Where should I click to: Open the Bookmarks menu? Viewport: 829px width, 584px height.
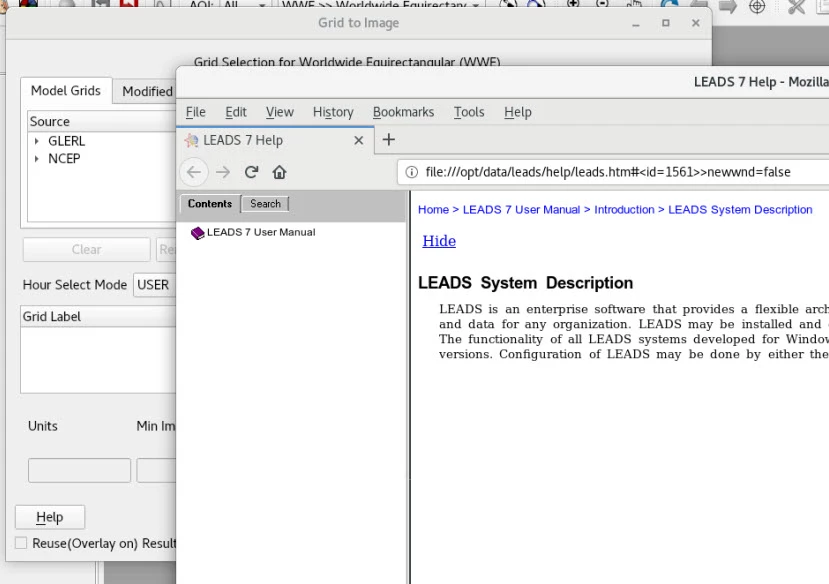(403, 112)
